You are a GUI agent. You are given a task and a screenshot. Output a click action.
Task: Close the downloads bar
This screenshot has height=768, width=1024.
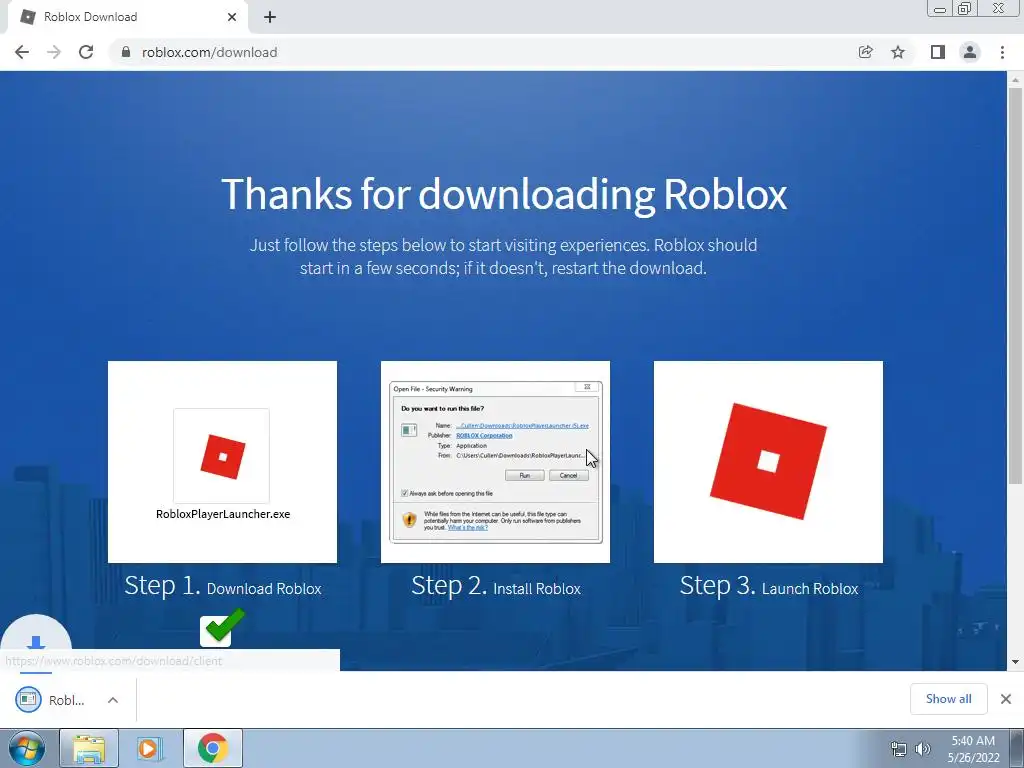click(1006, 699)
